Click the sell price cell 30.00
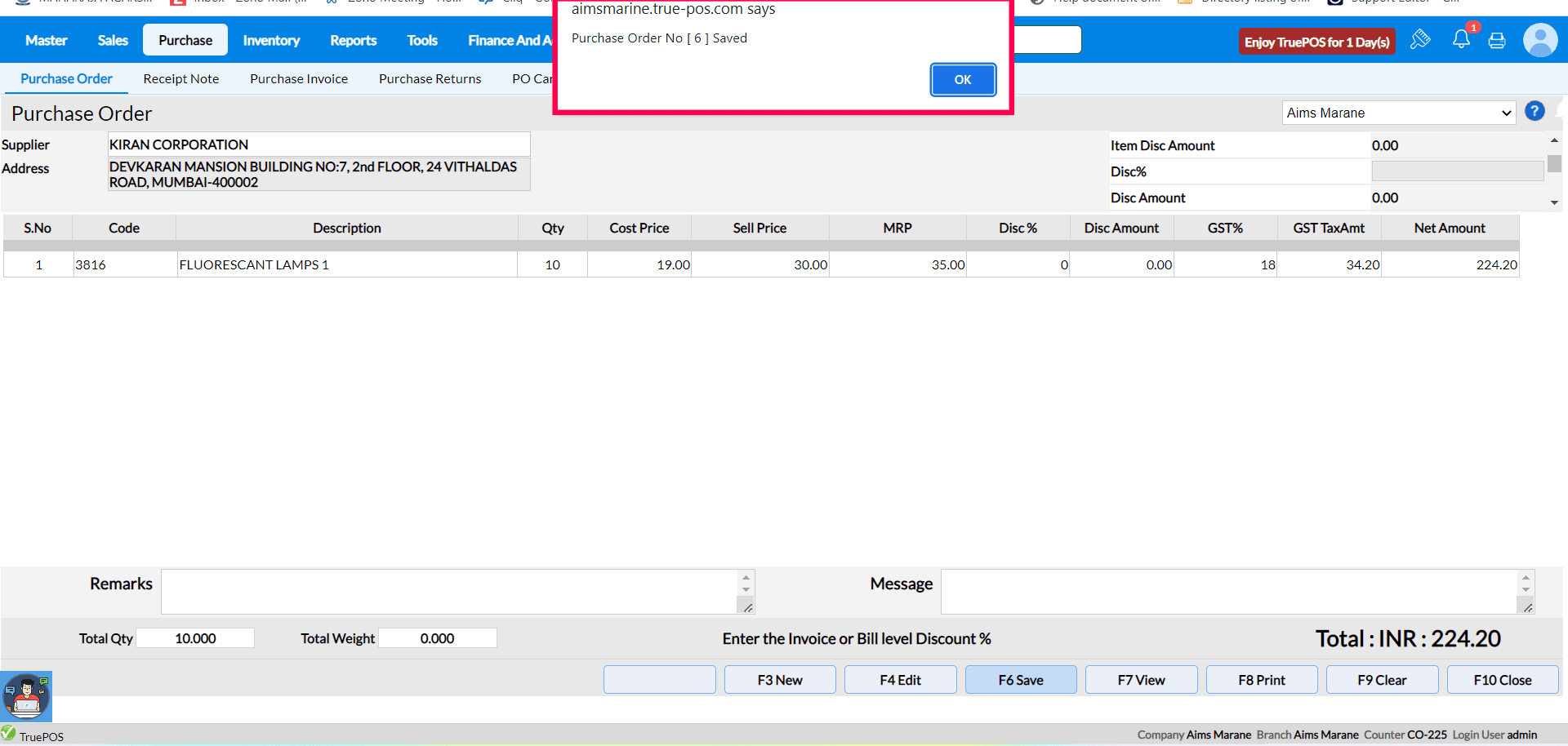Screen dimensions: 1568x746 point(760,264)
